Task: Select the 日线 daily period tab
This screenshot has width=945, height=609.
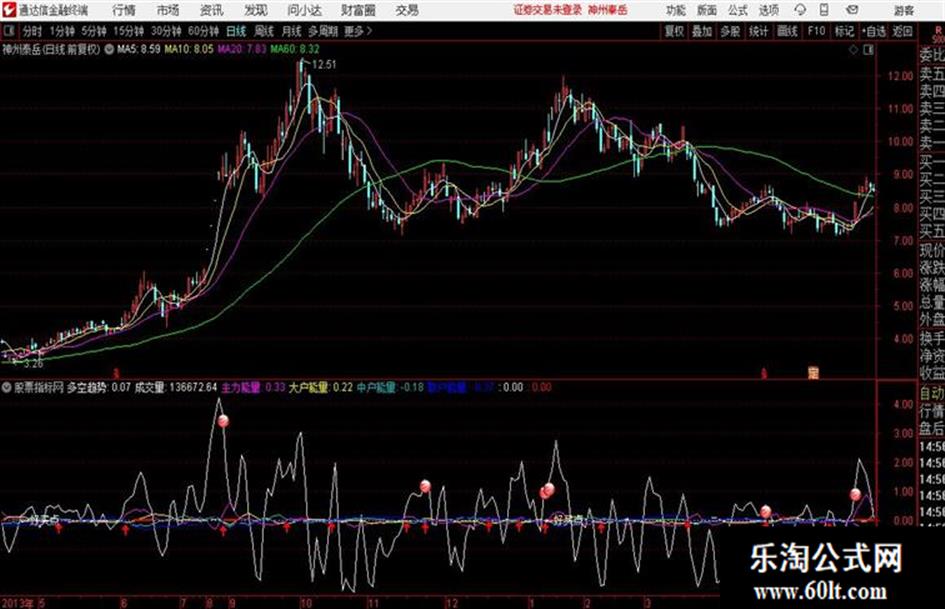Action: (x=236, y=31)
